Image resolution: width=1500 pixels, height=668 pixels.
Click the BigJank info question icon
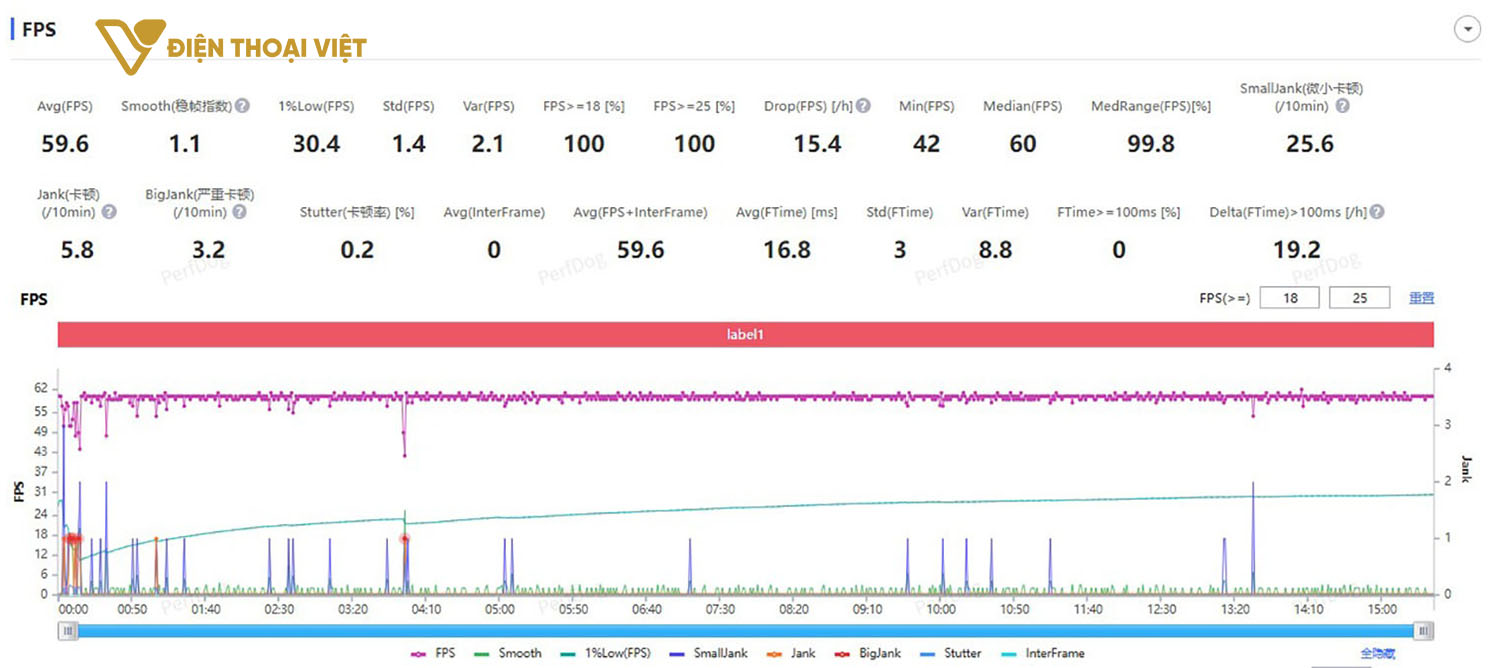click(239, 212)
